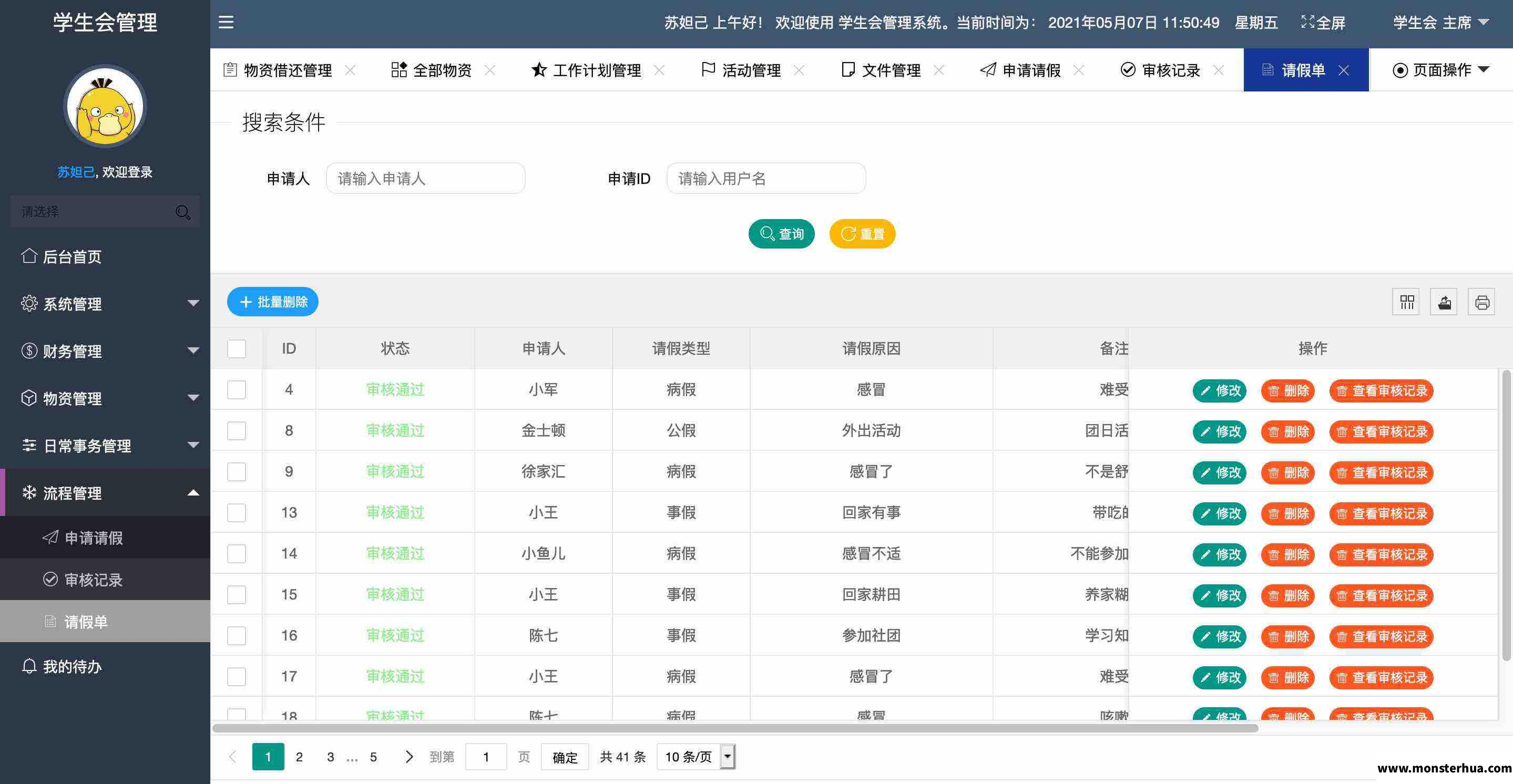The height and width of the screenshot is (784, 1513).
Task: Switch to 全部物资 tab
Action: click(x=432, y=70)
